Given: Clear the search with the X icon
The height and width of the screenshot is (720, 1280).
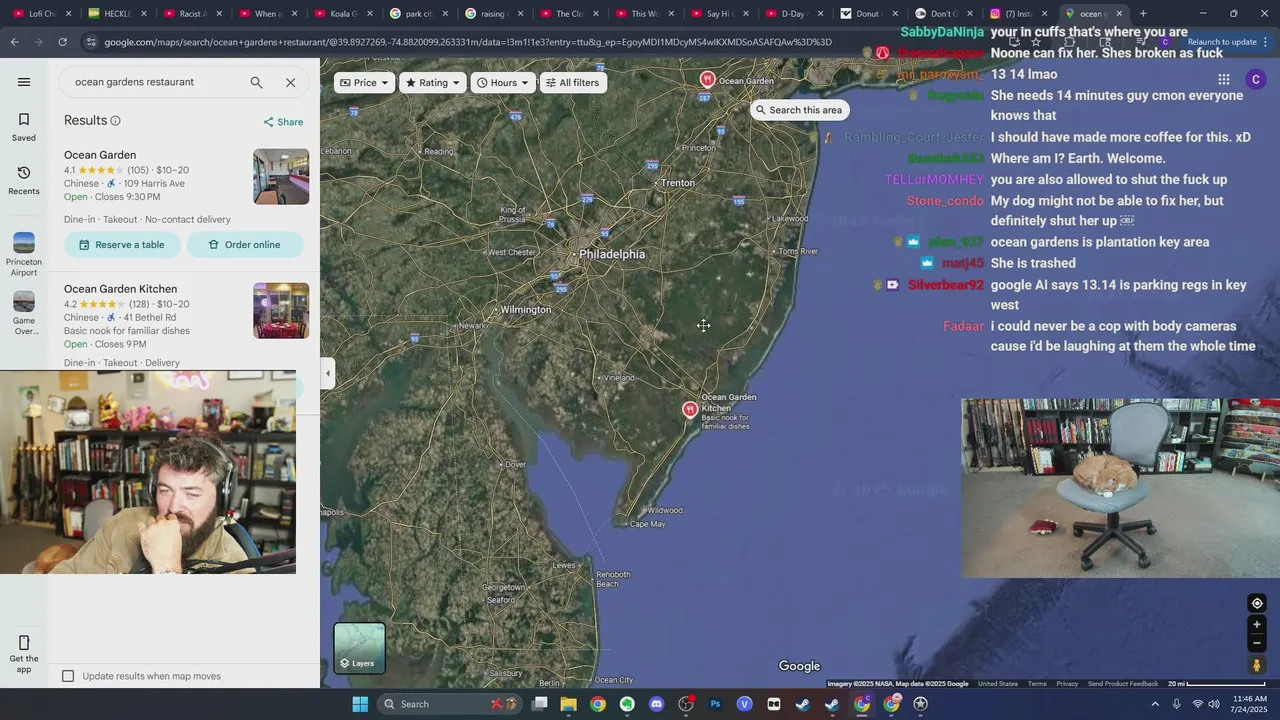Looking at the screenshot, I should 290,82.
